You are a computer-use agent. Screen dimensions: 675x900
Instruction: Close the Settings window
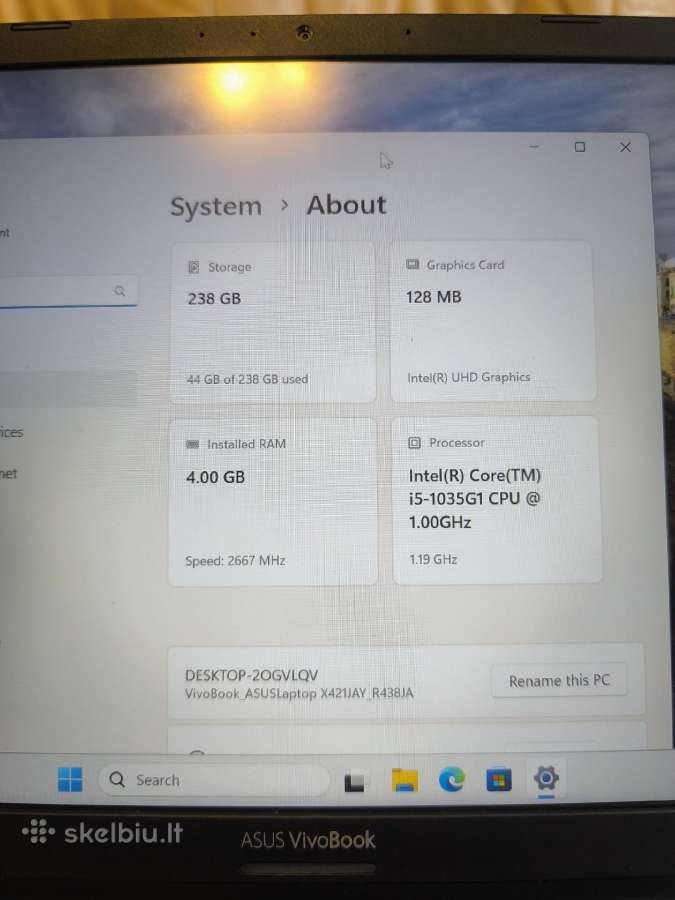coord(626,148)
